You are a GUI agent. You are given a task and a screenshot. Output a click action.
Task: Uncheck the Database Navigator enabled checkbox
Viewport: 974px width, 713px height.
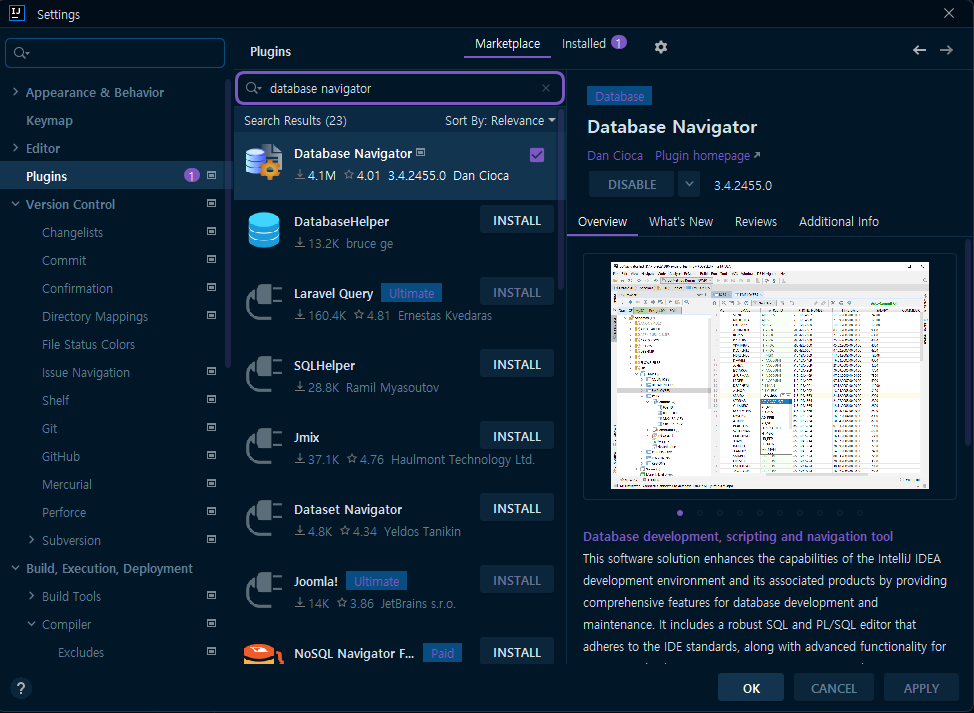point(537,155)
